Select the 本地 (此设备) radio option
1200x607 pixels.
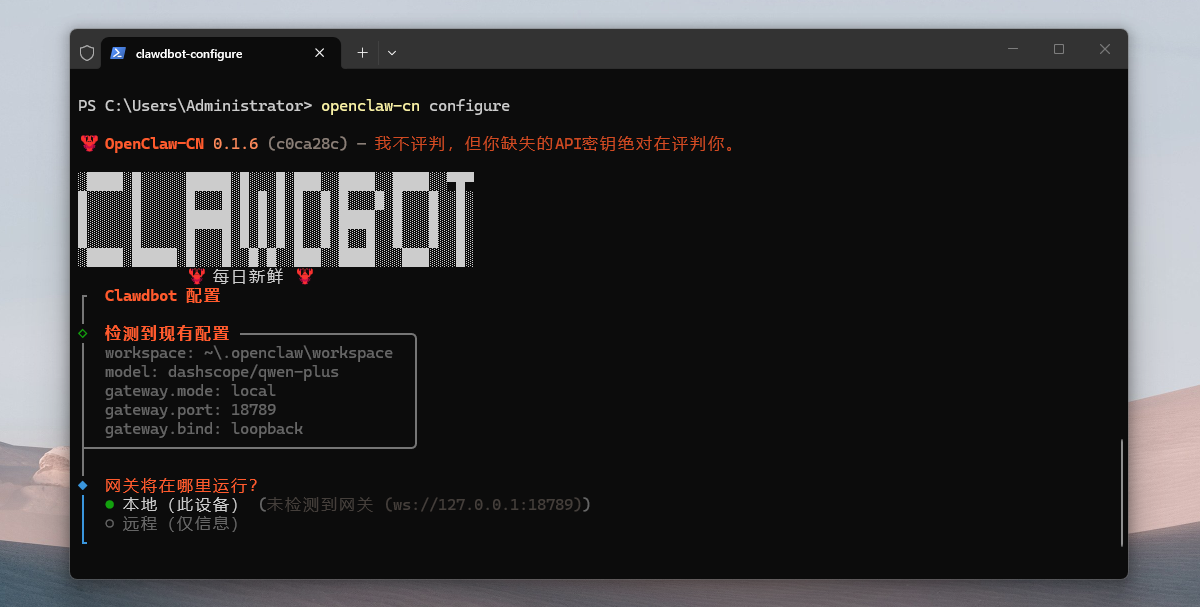[x=110, y=505]
